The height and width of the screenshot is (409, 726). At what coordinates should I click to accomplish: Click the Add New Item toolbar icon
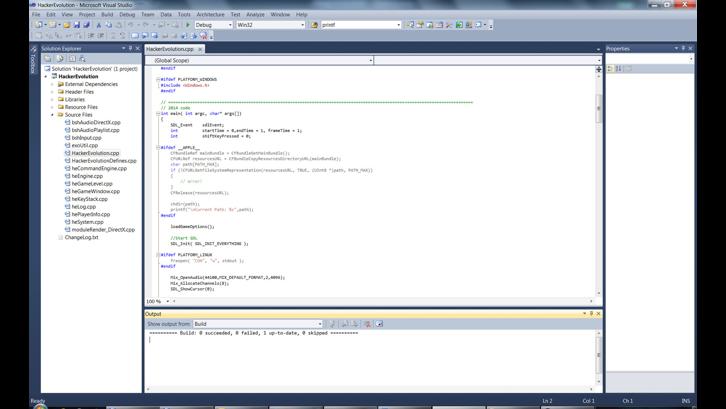pyautogui.click(x=52, y=25)
